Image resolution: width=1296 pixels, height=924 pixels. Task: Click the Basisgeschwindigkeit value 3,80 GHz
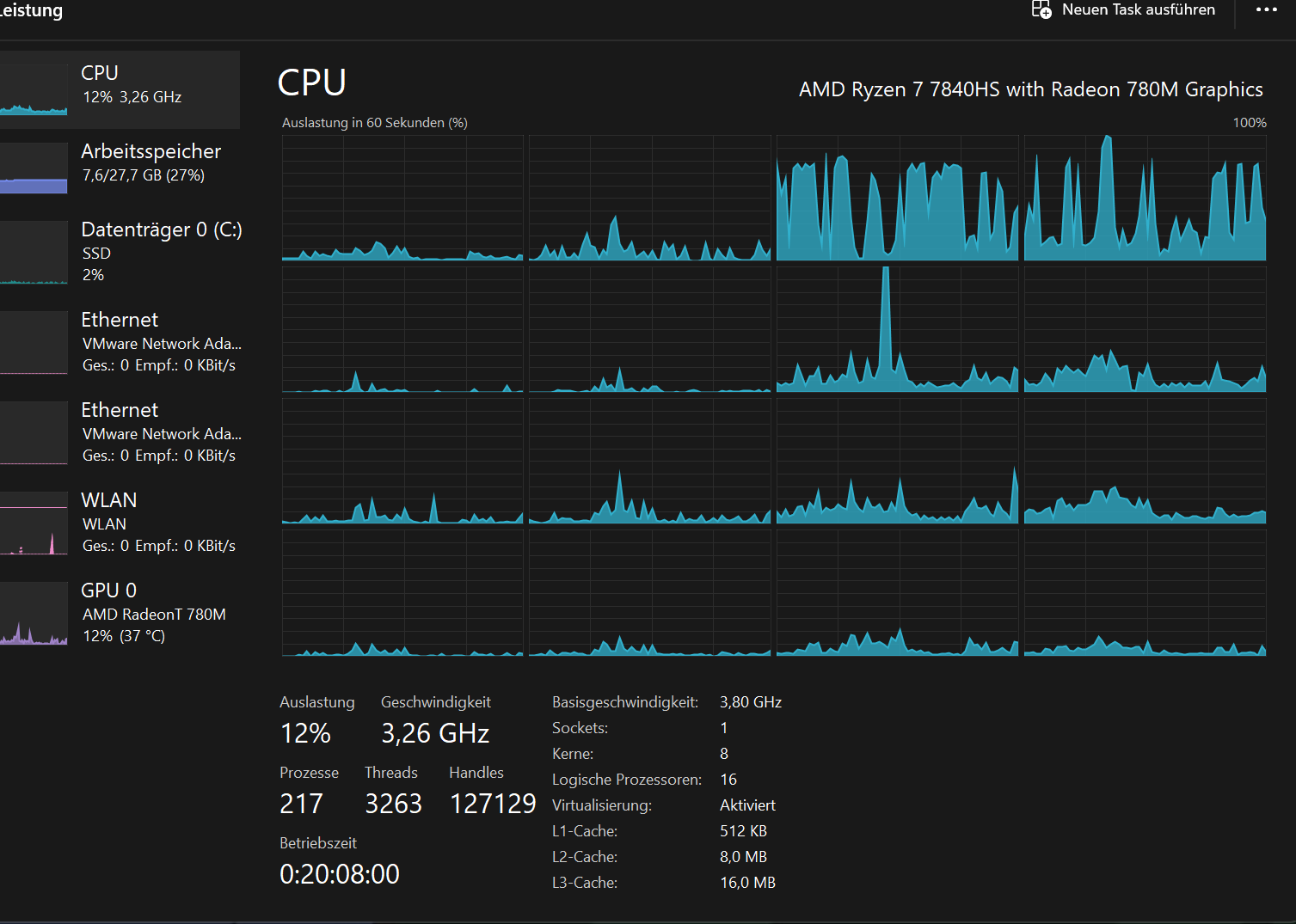pyautogui.click(x=751, y=702)
